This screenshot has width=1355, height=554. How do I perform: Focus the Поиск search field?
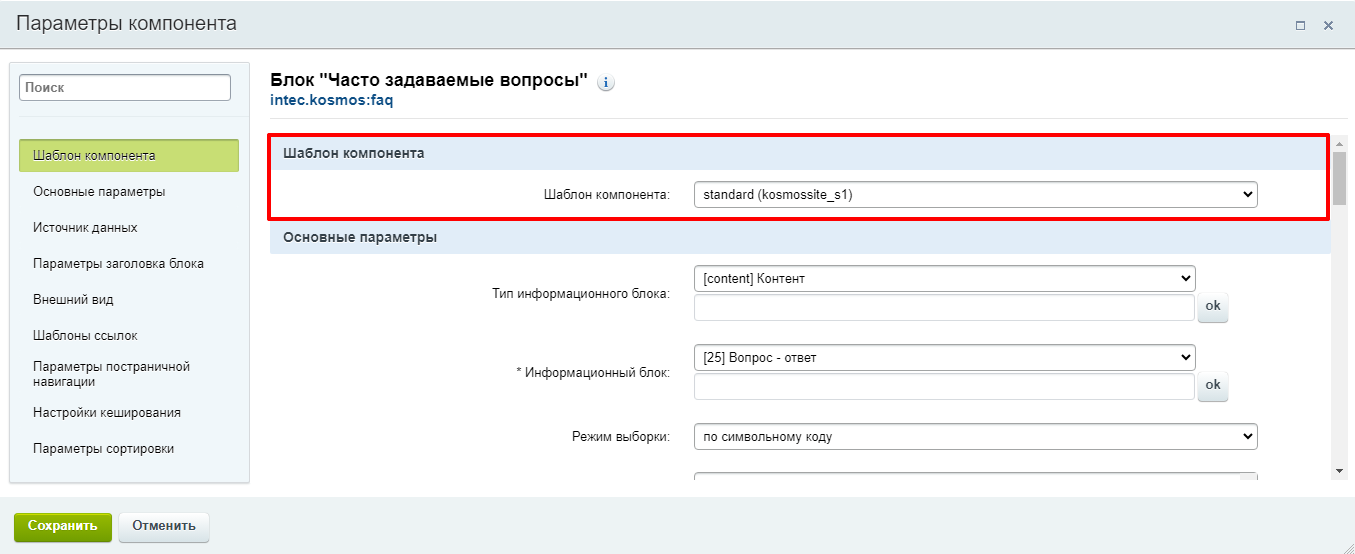[125, 88]
